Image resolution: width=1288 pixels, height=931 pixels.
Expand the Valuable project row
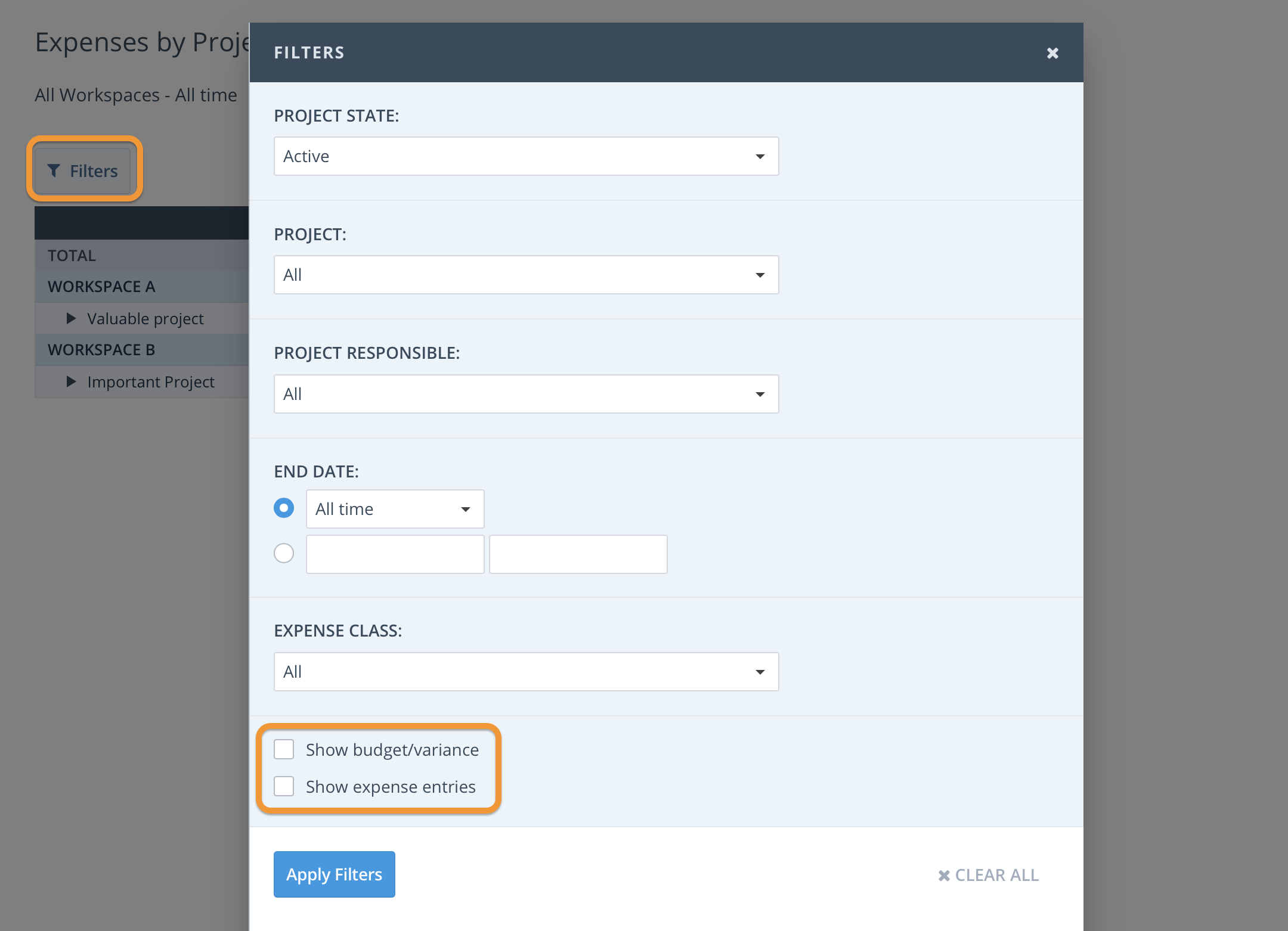[x=71, y=318]
